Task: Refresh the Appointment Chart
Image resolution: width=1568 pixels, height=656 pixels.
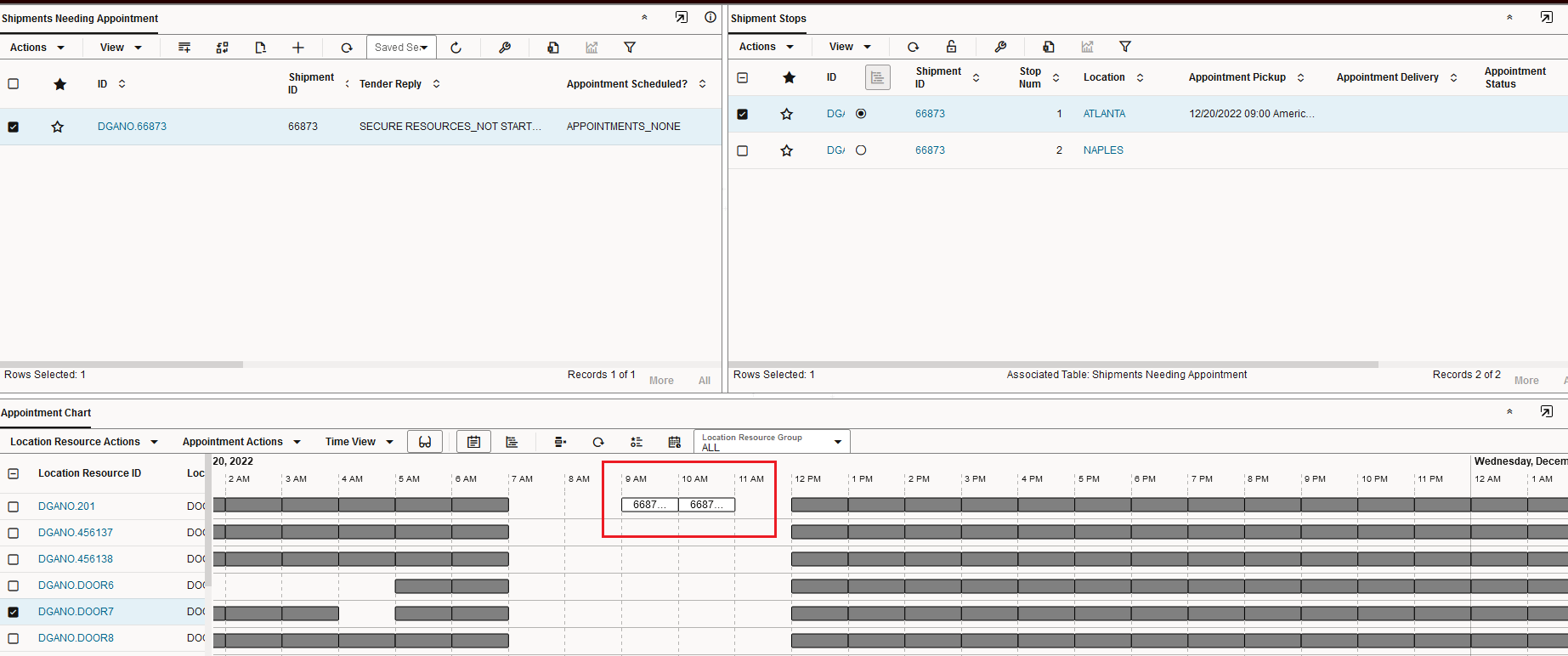Action: tap(598, 442)
